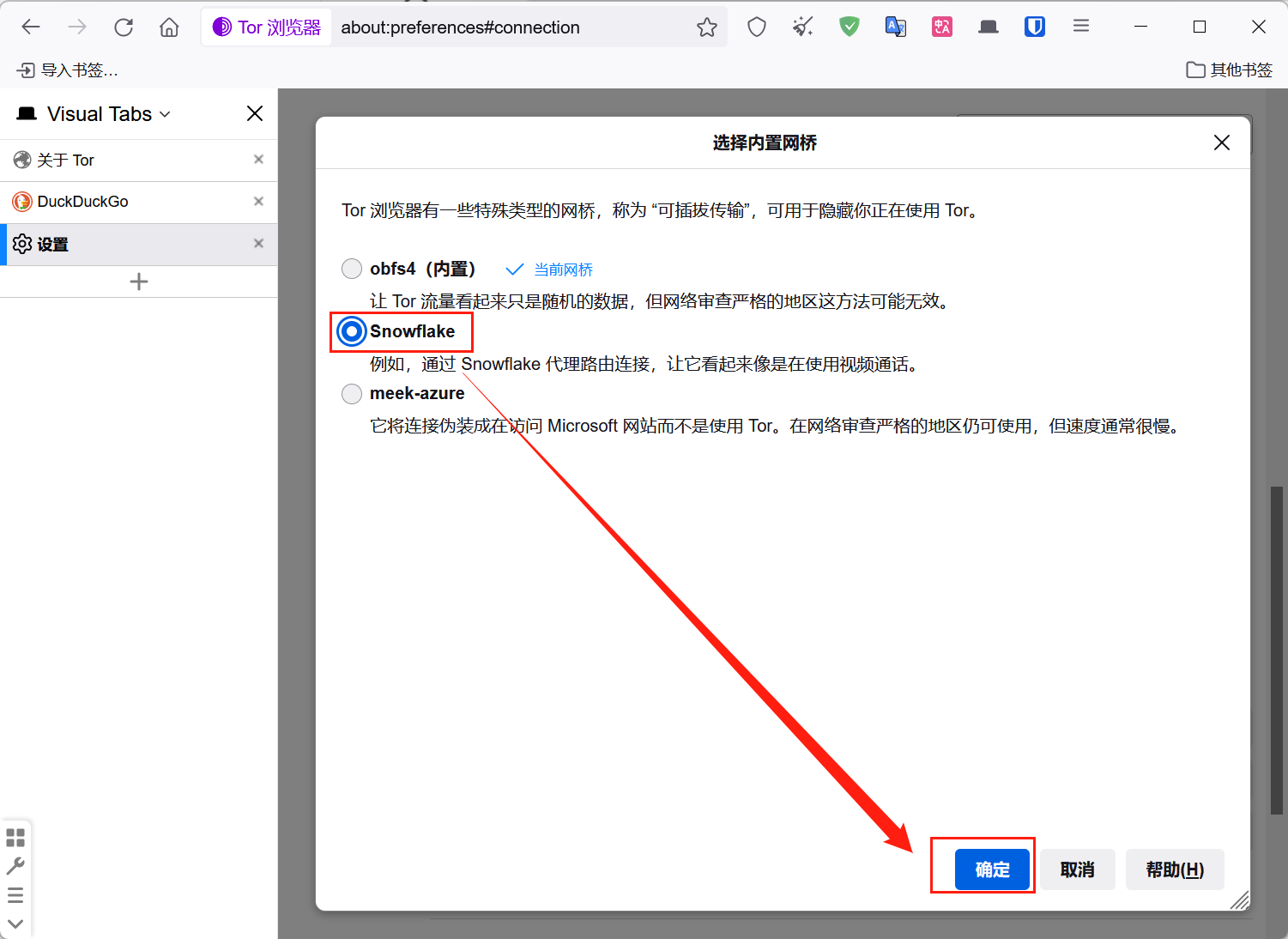Add a new tab with plus
The image size is (1288, 939).
coord(139,282)
